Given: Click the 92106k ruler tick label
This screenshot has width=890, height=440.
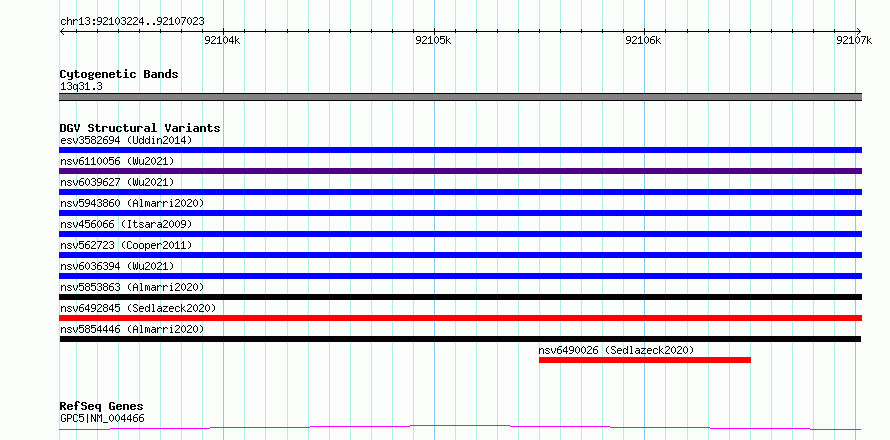Looking at the screenshot, I should (643, 40).
